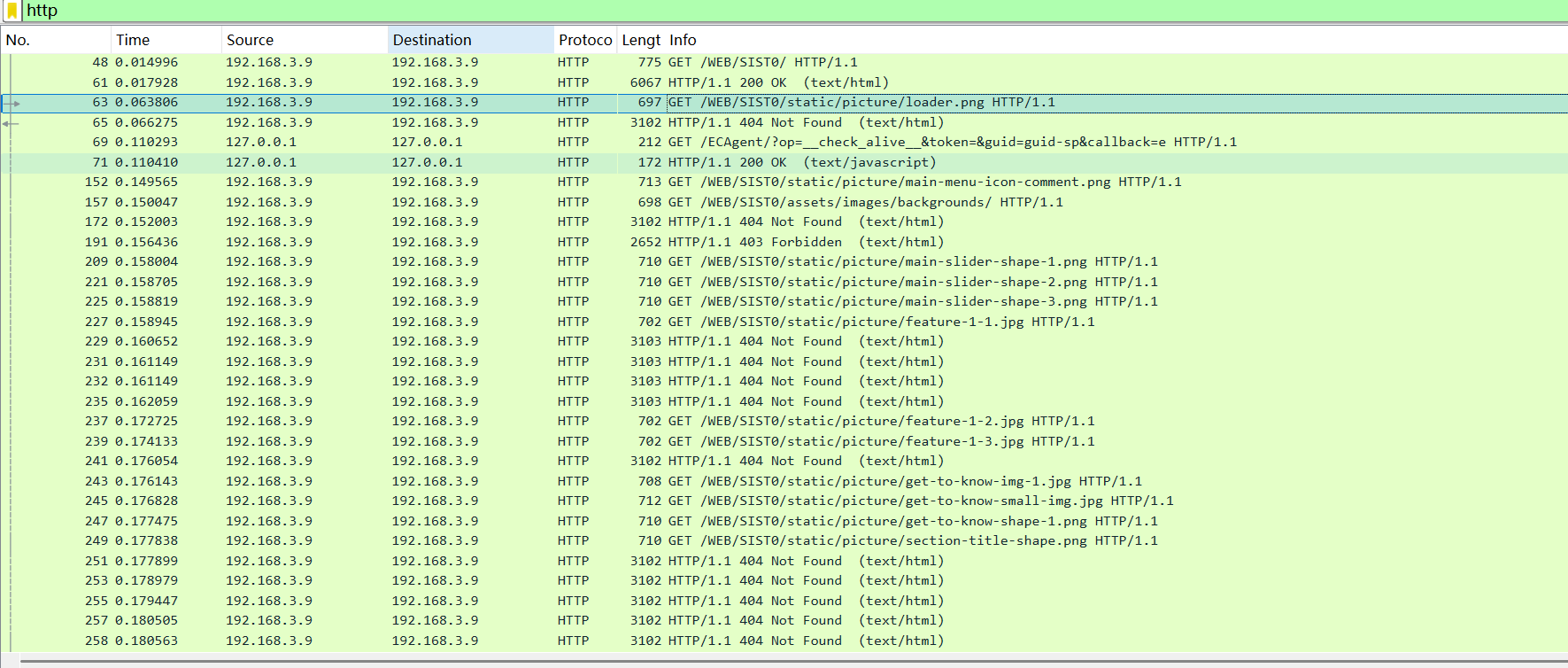
Task: Click destination 127.0.0.1 in packet 71
Action: tap(428, 162)
